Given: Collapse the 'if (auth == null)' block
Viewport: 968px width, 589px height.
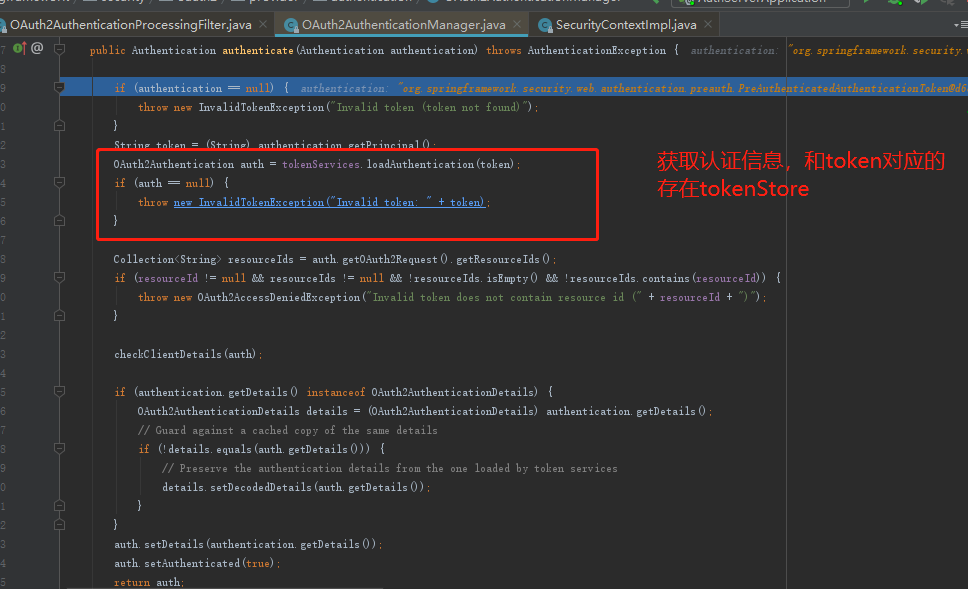Looking at the screenshot, I should (x=59, y=182).
